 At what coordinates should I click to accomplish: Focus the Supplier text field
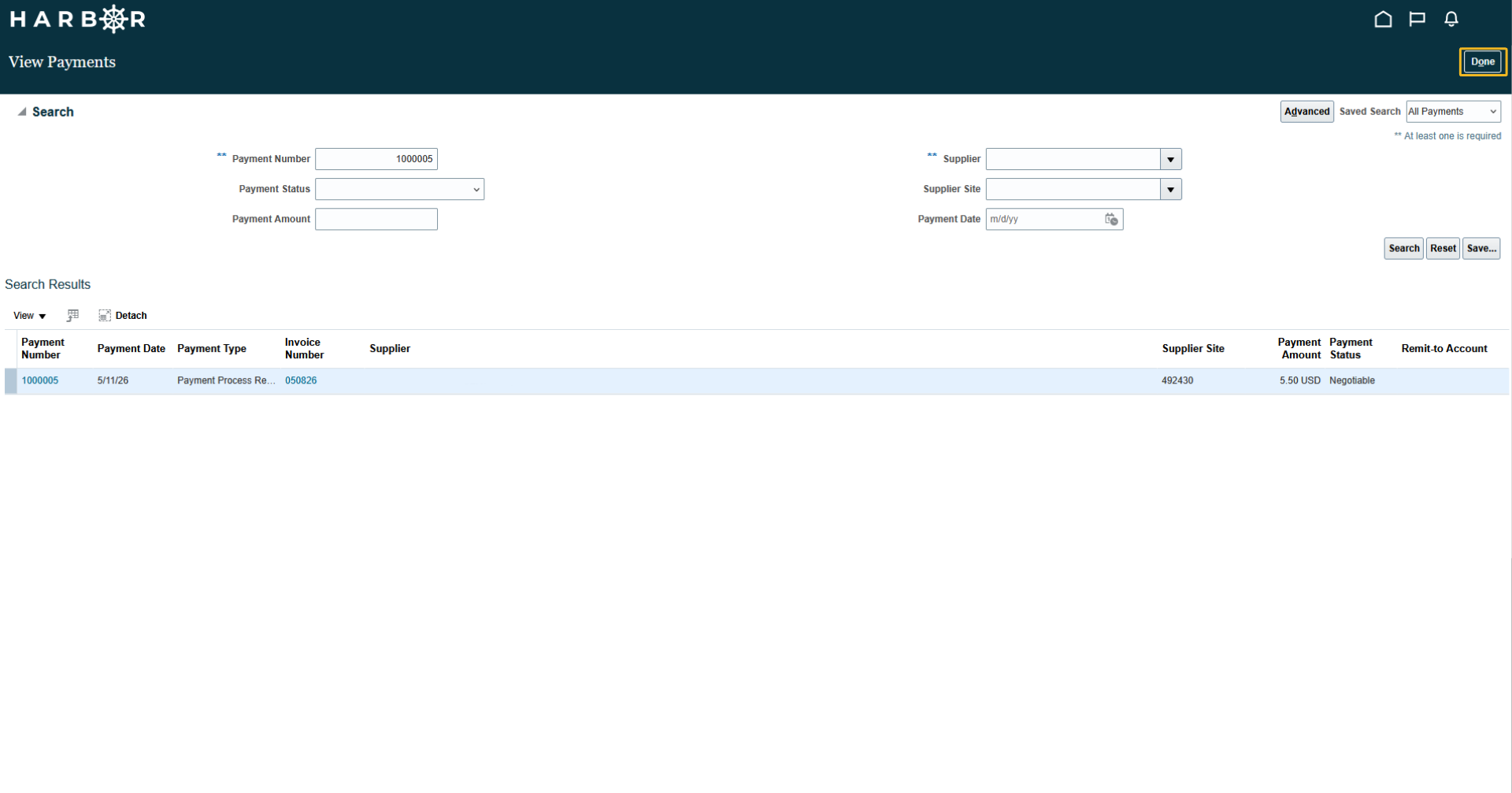coord(1073,159)
